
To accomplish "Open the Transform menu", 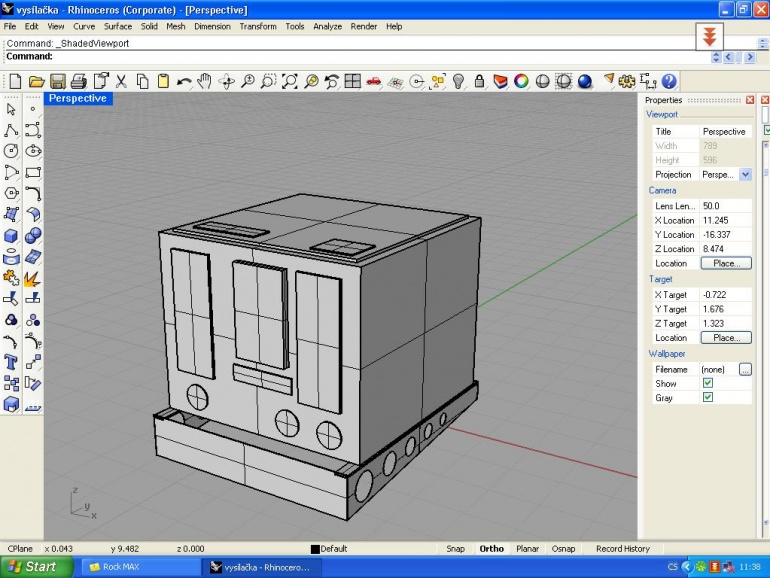I will click(x=258, y=27).
